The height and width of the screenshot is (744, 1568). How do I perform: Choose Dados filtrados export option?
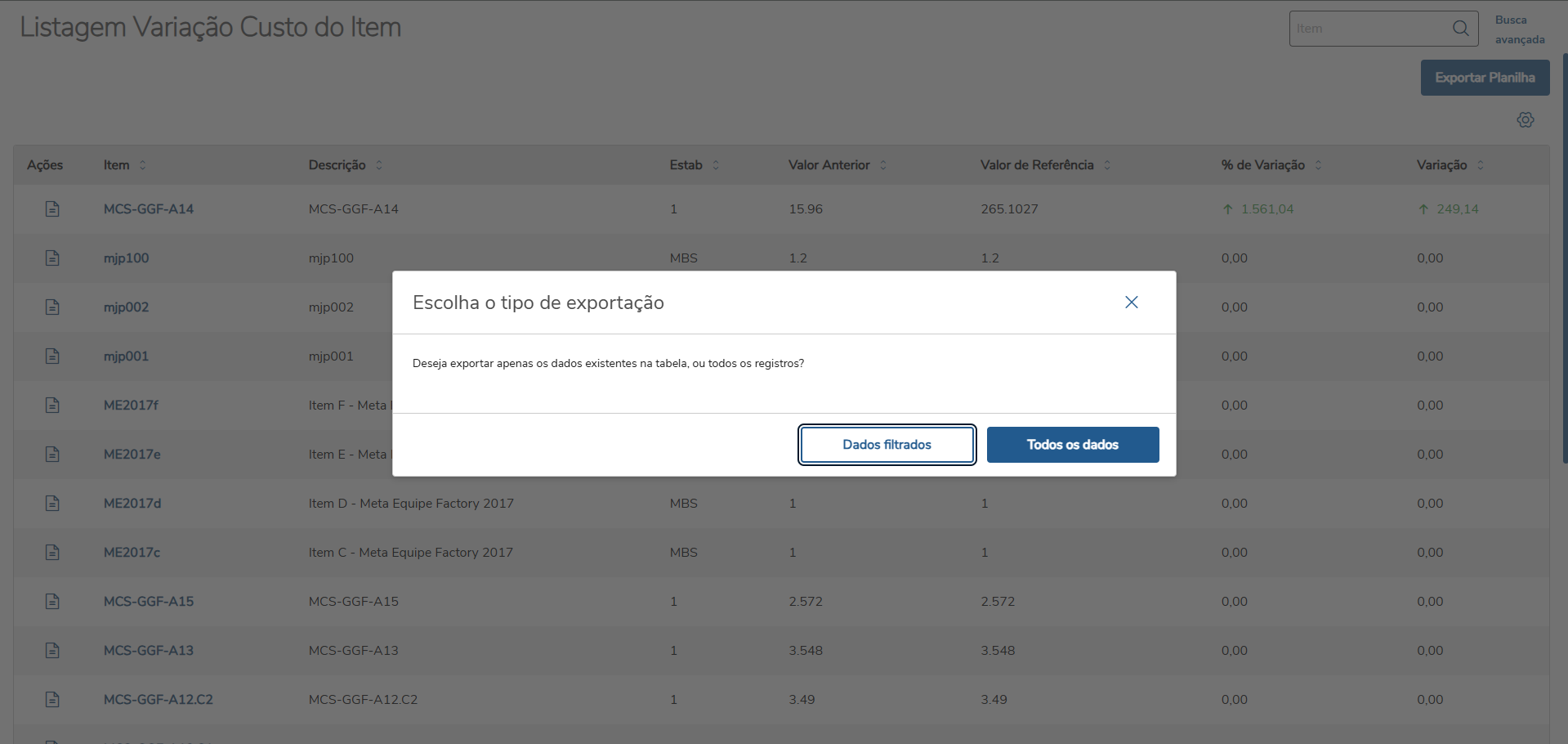click(887, 445)
